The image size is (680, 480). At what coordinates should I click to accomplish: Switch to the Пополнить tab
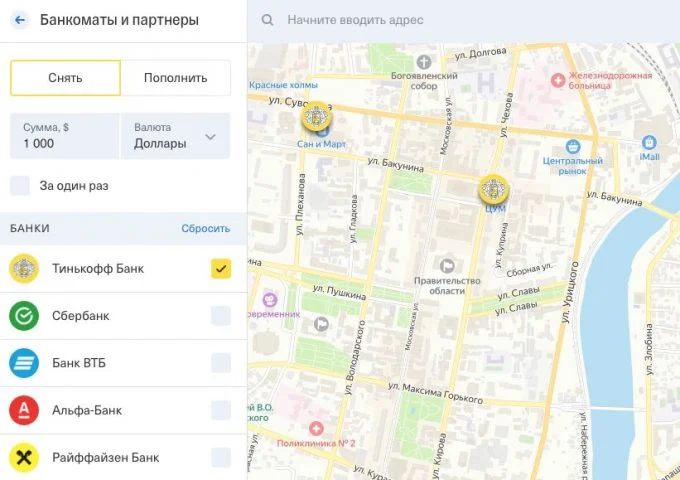click(x=176, y=78)
